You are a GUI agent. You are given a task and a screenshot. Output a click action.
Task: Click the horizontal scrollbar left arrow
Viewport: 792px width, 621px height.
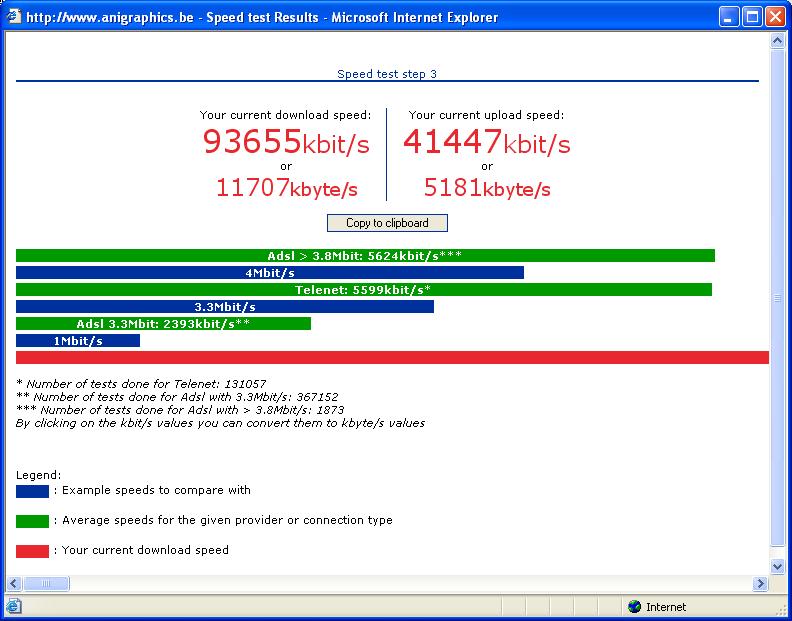(14, 583)
